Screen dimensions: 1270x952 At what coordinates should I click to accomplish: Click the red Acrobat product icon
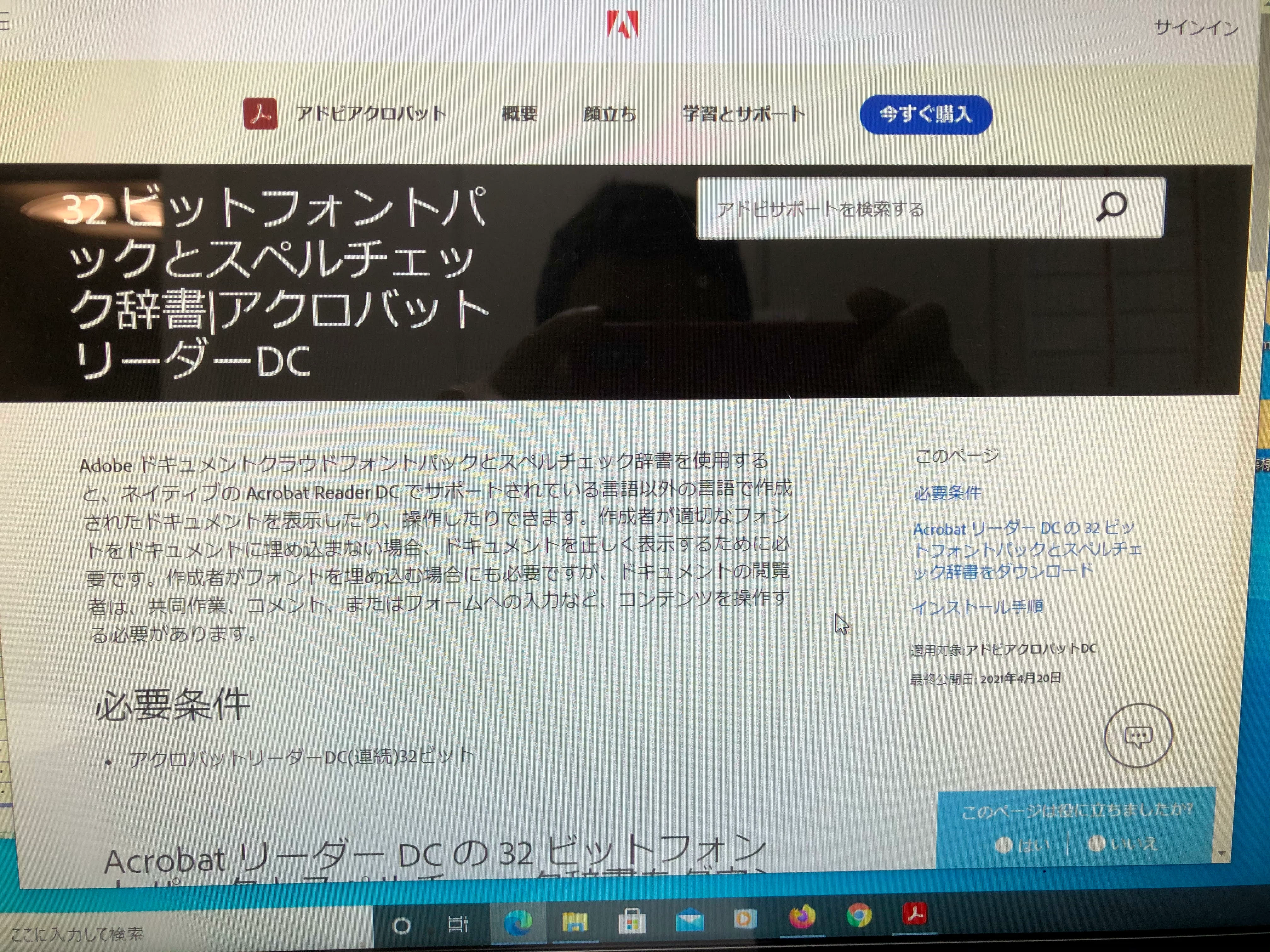pyautogui.click(x=260, y=114)
